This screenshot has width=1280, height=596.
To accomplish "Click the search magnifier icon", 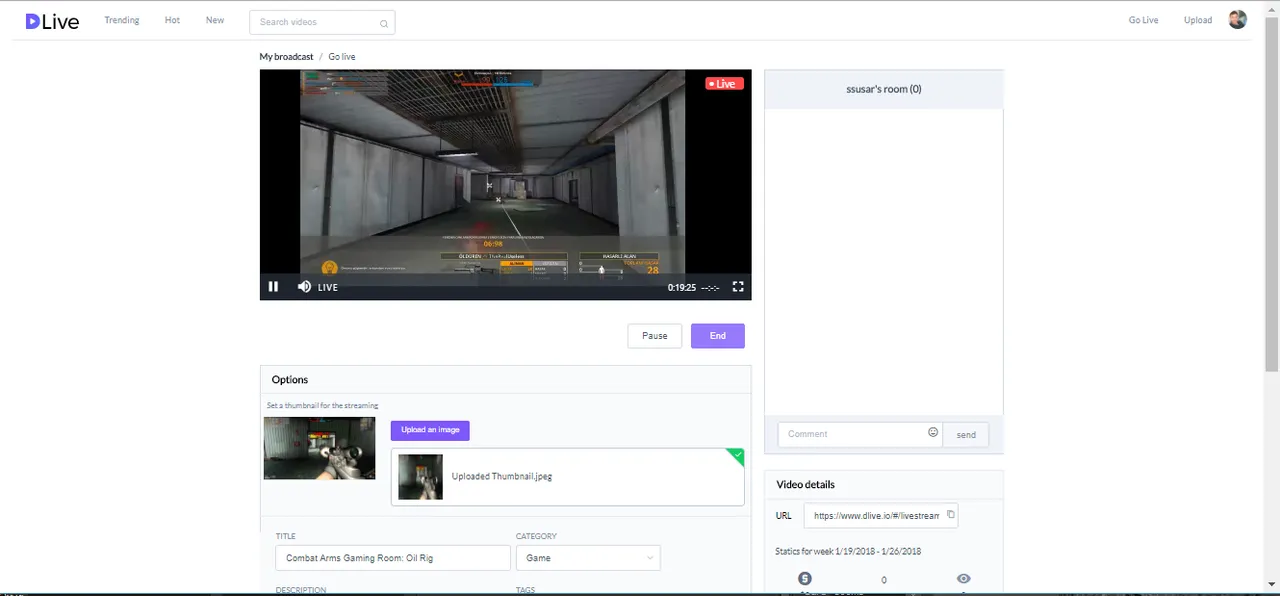I will [x=384, y=23].
